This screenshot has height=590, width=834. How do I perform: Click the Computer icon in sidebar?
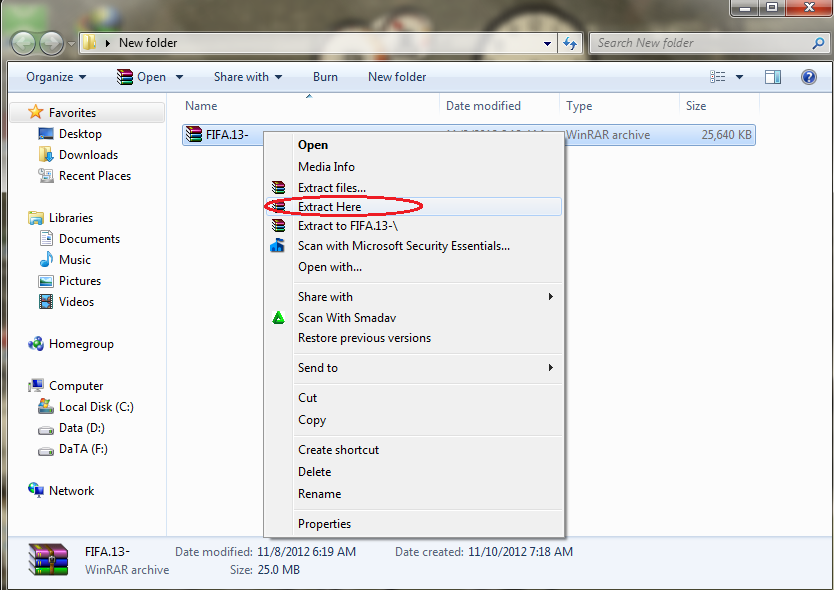click(36, 385)
